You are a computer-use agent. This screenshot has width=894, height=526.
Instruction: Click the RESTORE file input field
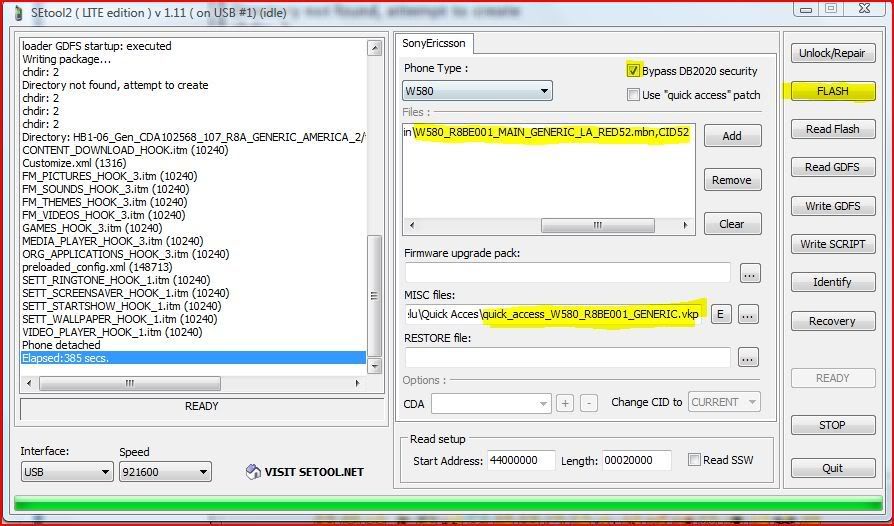(x=568, y=357)
